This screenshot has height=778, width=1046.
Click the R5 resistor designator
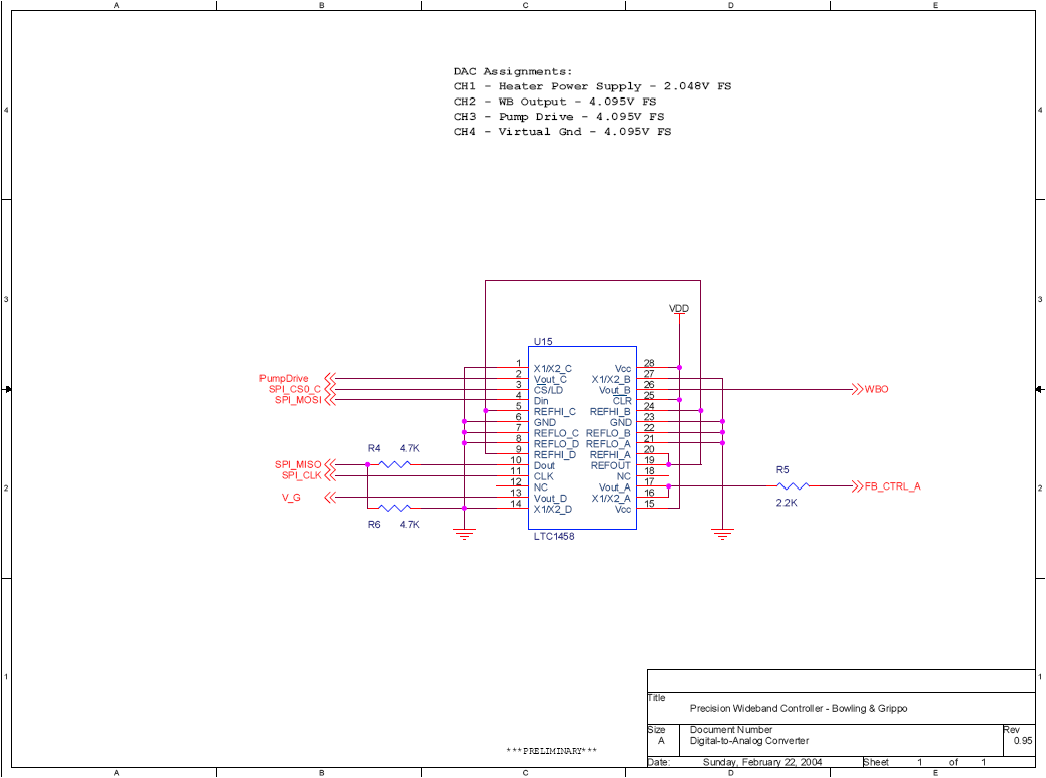pyautogui.click(x=782, y=470)
